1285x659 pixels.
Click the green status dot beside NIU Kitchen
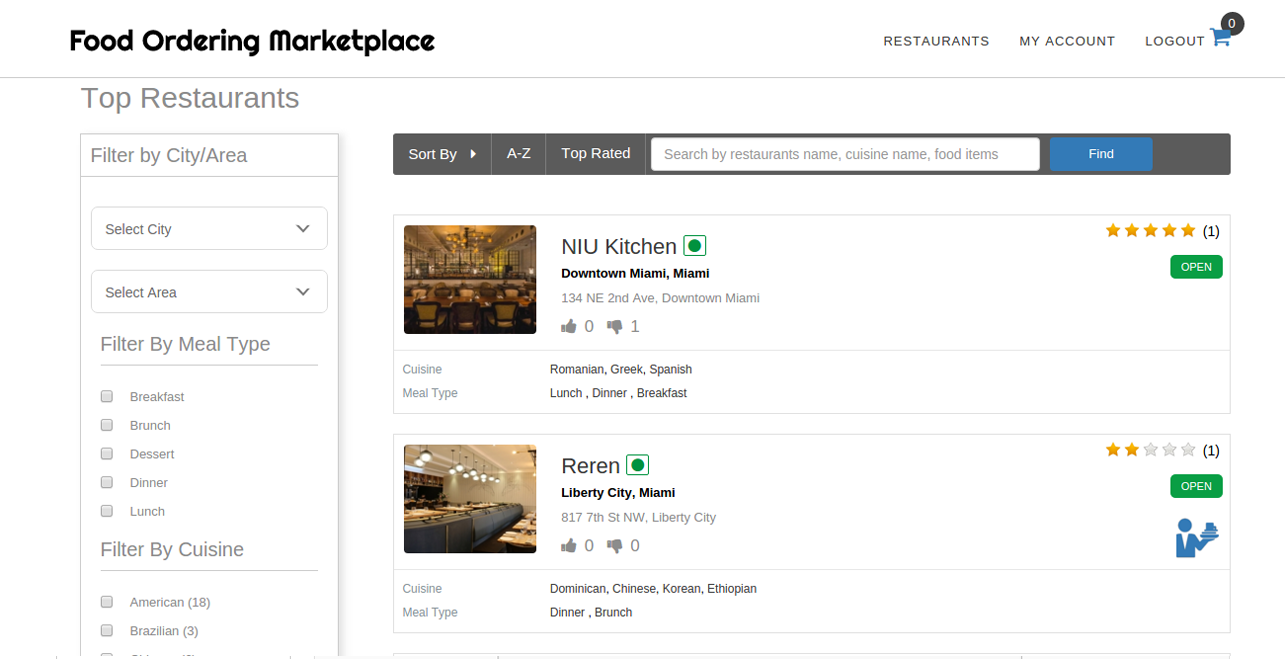pyautogui.click(x=694, y=244)
